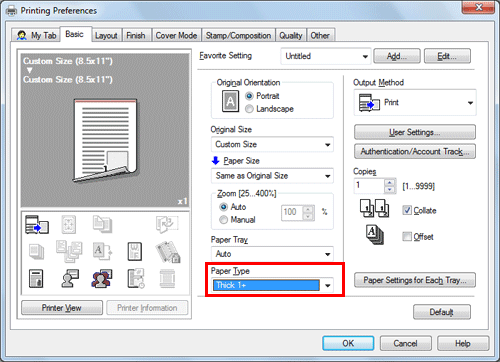Image resolution: width=500 pixels, height=362 pixels.
Task: Click the [1...9999] copies range text
Action: pos(418,186)
